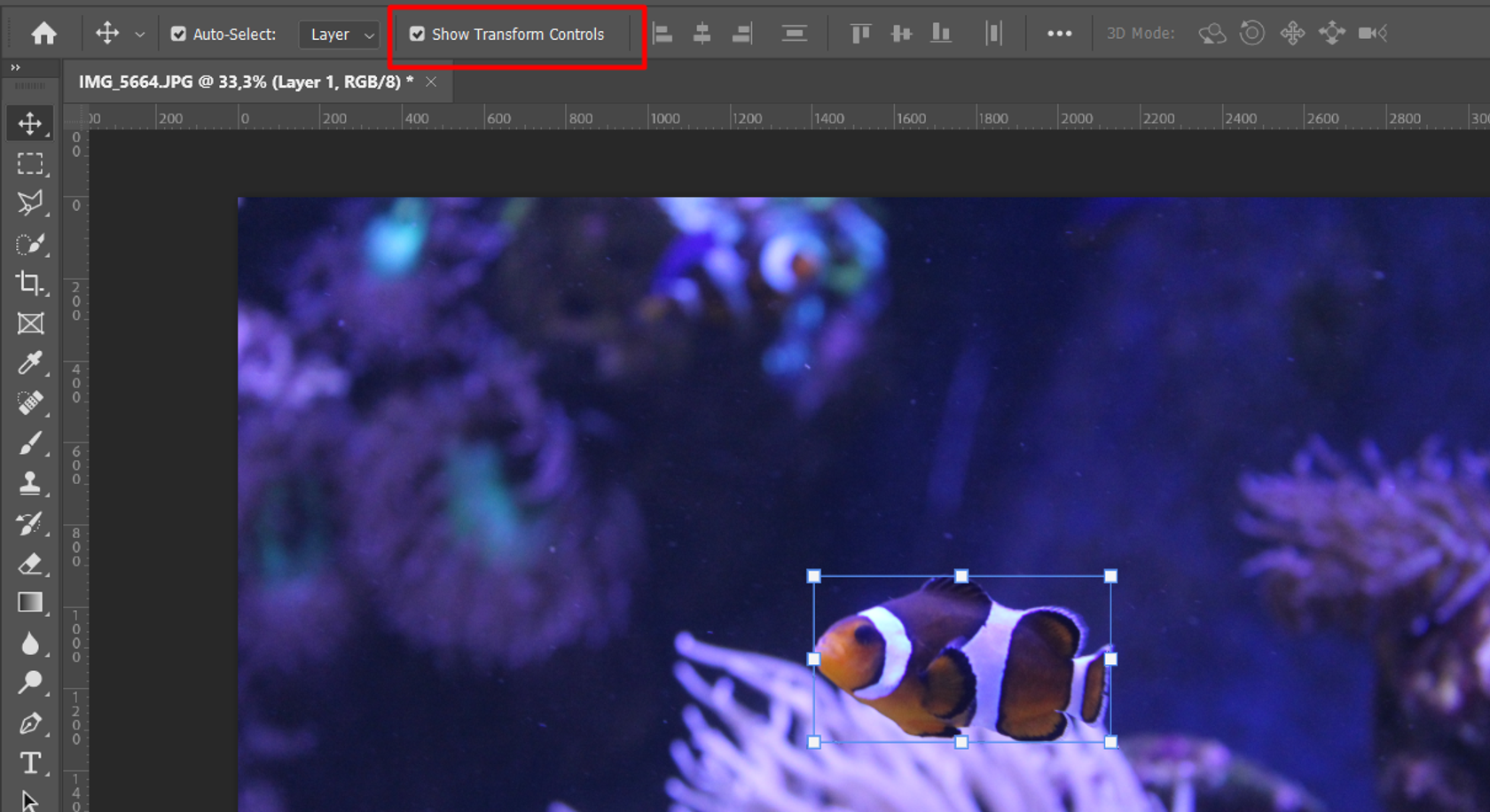Uncheck the Auto-Select option
This screenshot has height=812, width=1490.
click(179, 34)
